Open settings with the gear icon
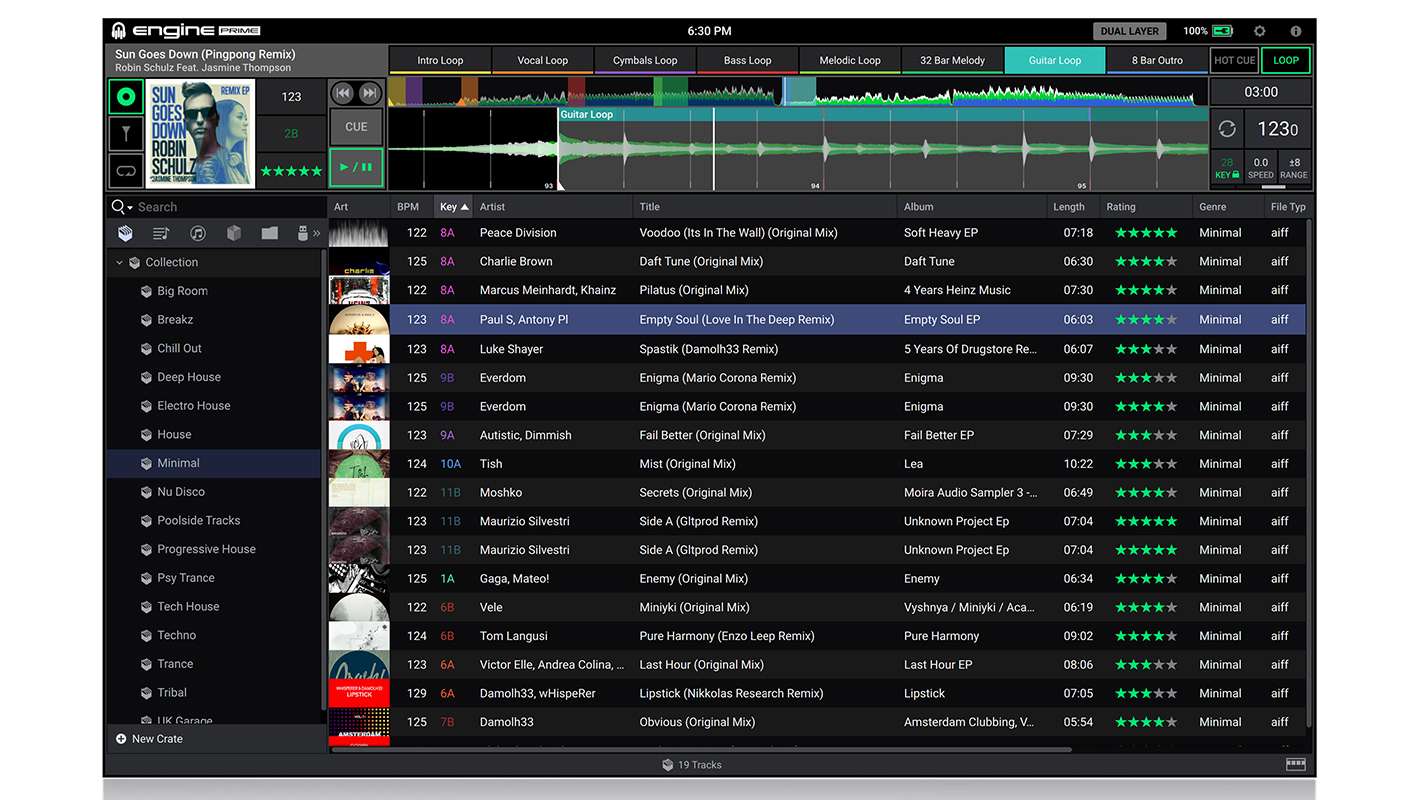This screenshot has height=800, width=1420. (1259, 31)
